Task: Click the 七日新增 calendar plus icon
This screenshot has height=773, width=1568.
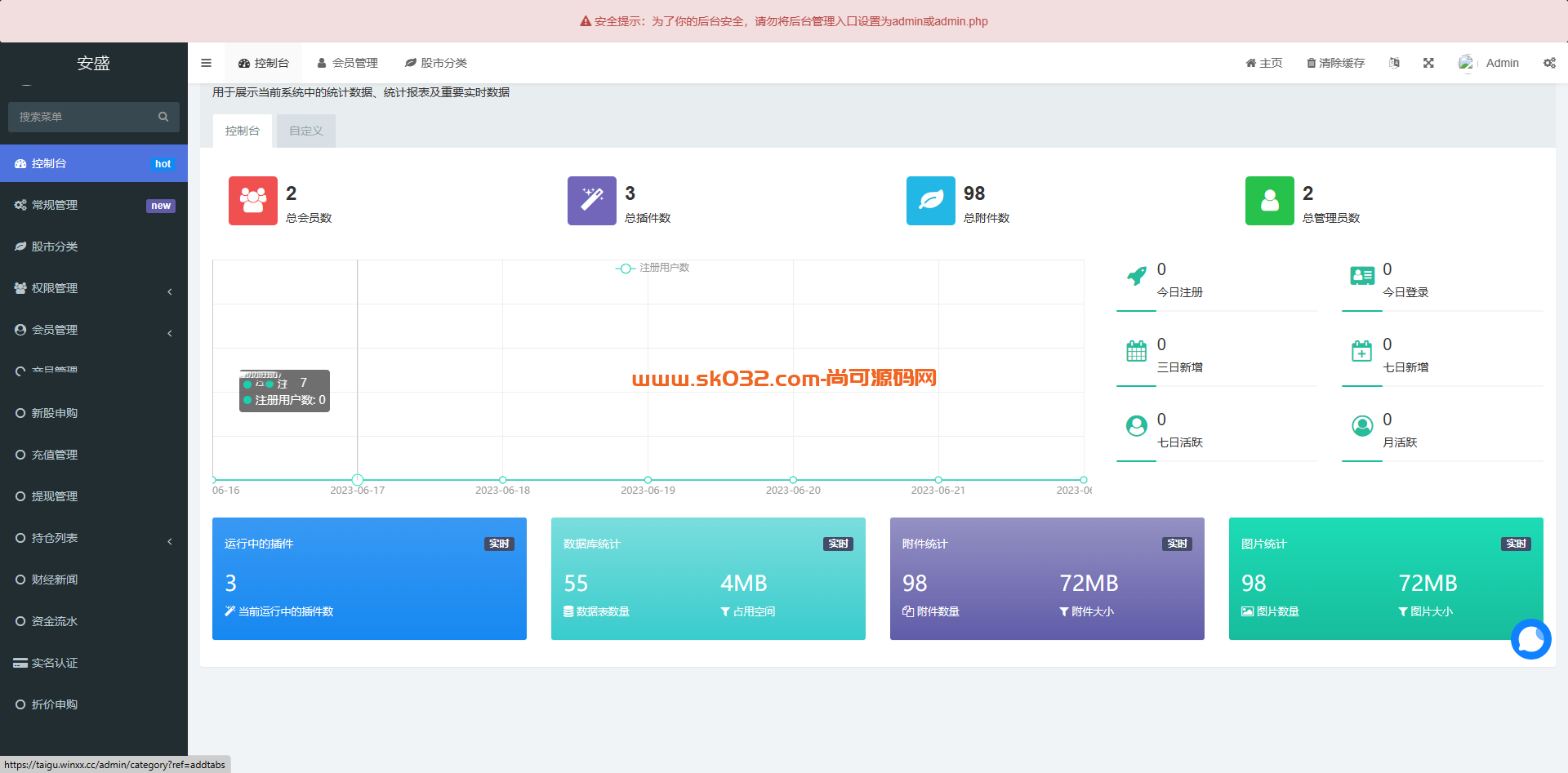Action: 1362,351
